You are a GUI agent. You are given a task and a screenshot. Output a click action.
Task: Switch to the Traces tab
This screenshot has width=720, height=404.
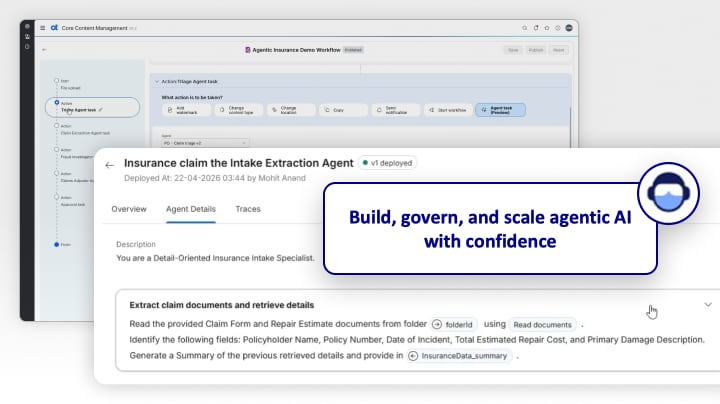248,209
